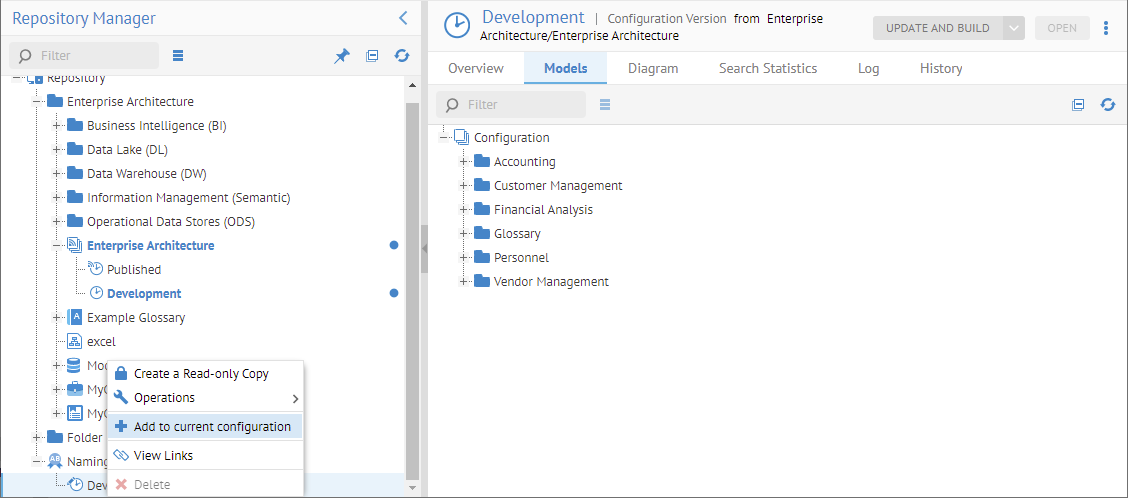Image resolution: width=1128 pixels, height=498 pixels.
Task: Collapse all in Models tree toolbar
Action: click(1078, 104)
